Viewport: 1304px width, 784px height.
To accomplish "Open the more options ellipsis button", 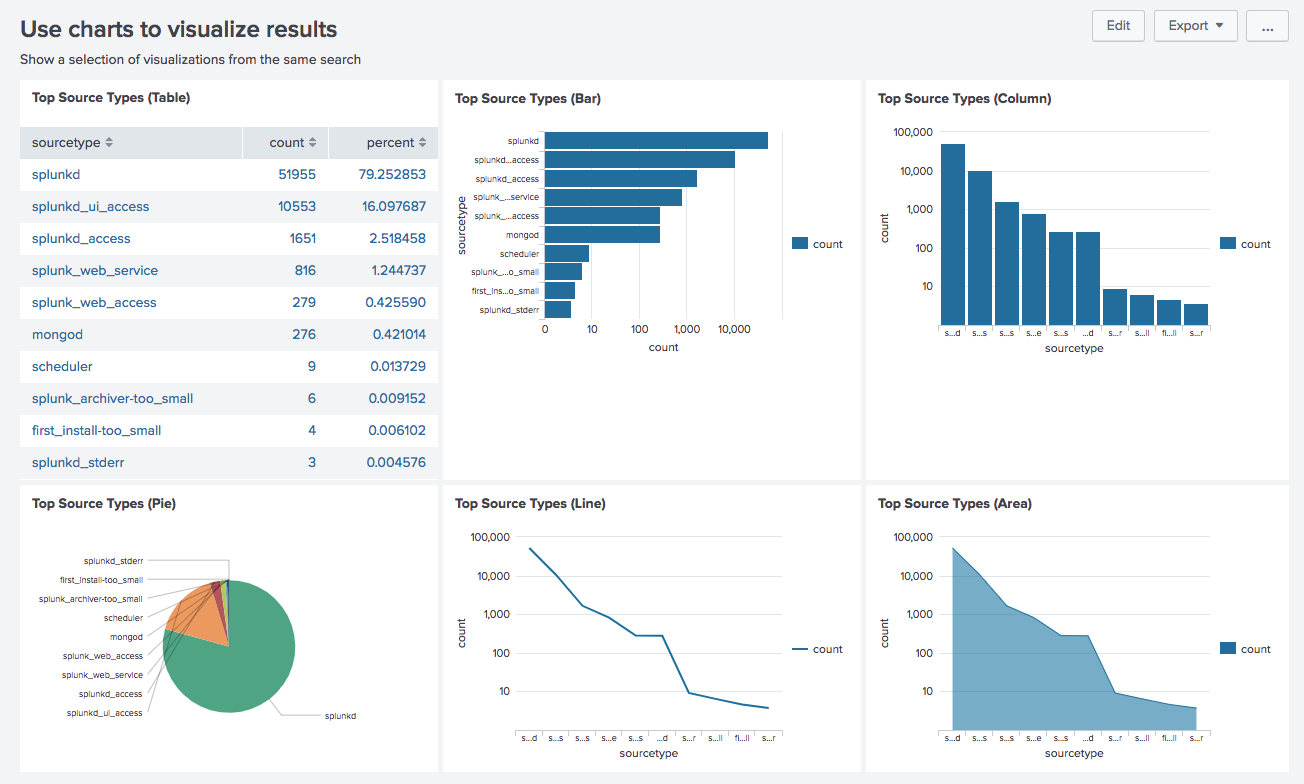I will (1267, 26).
